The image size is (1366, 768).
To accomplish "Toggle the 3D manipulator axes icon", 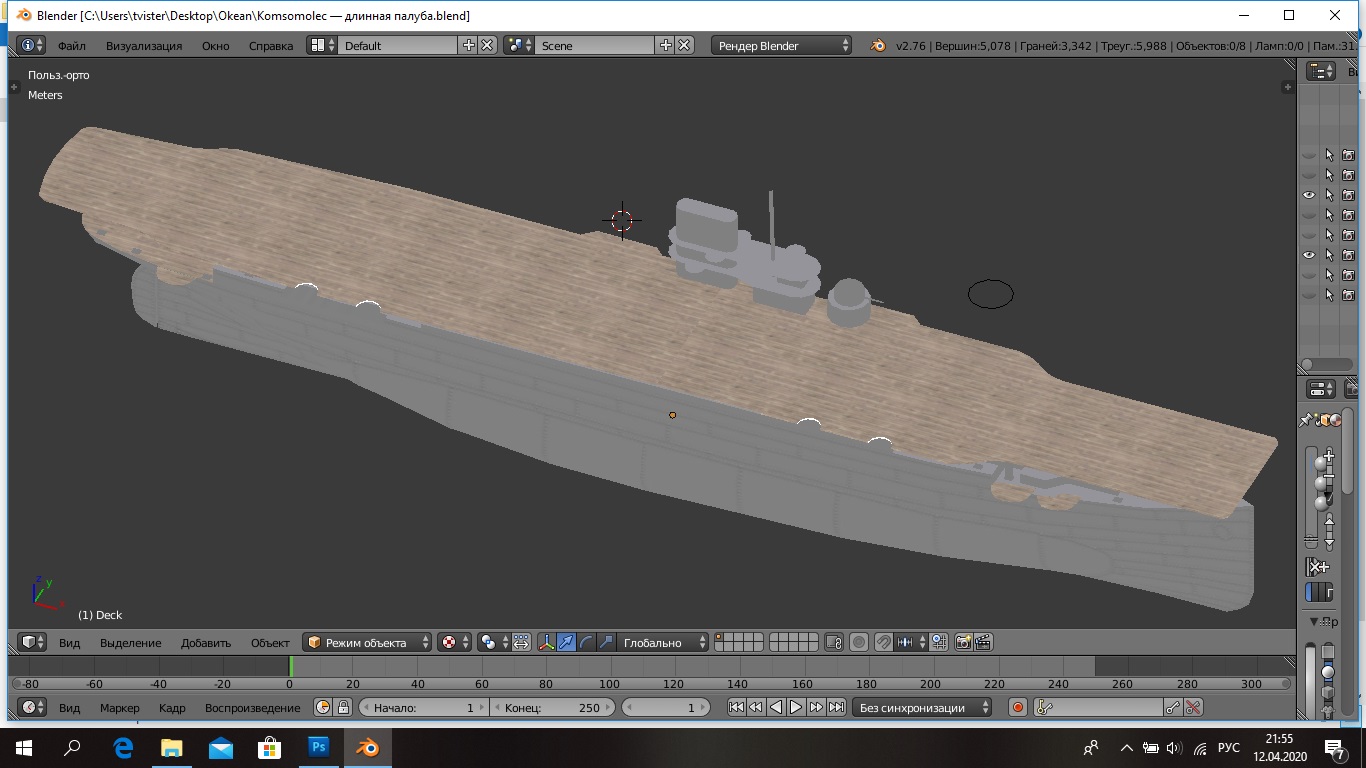I will pyautogui.click(x=546, y=642).
